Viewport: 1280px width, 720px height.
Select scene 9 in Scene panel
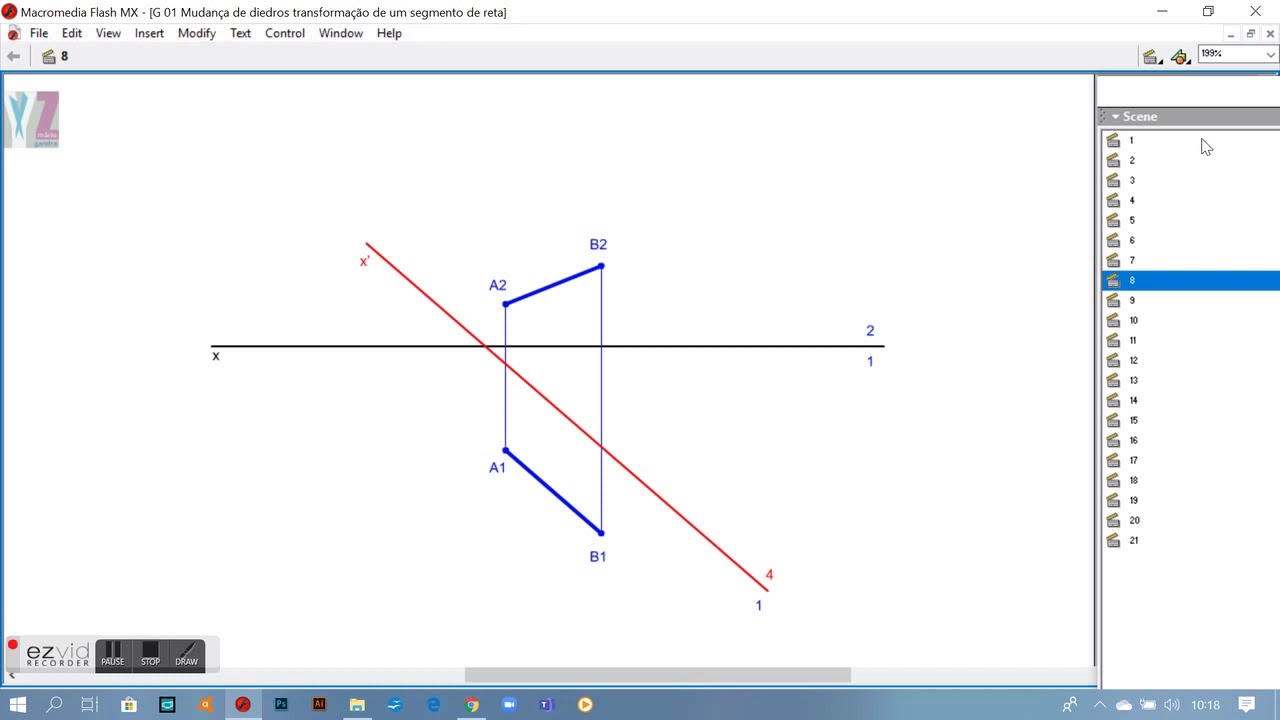coord(1190,301)
